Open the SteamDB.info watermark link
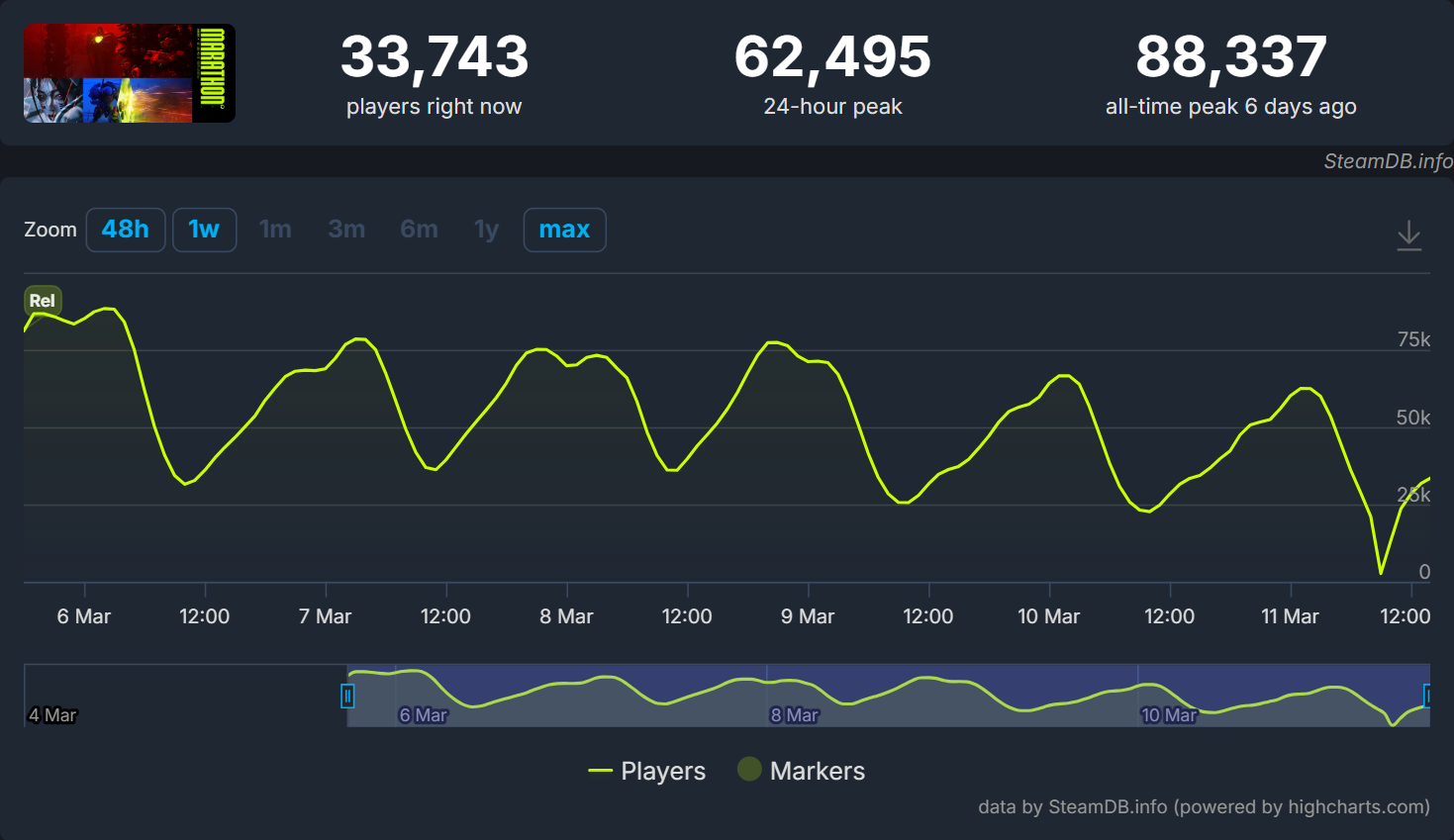1454x840 pixels. pyautogui.click(x=1388, y=161)
